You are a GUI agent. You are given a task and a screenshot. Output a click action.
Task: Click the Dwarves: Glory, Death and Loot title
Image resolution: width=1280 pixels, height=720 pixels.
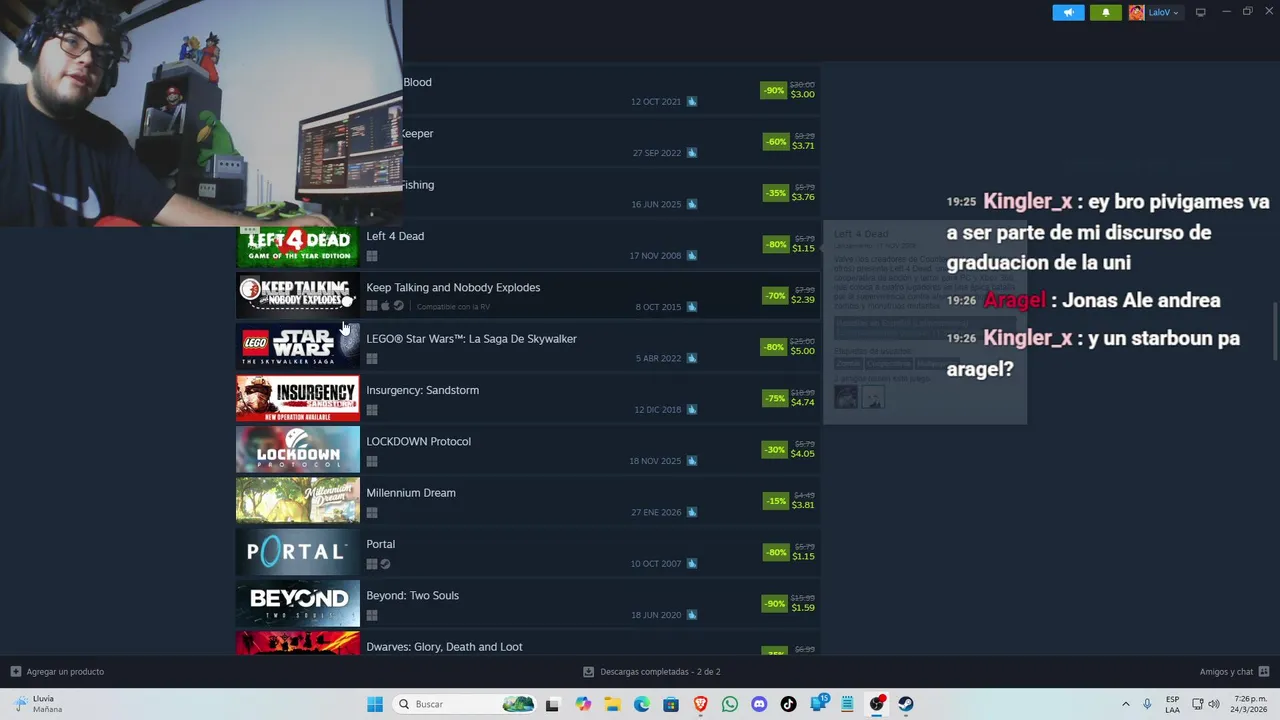click(444, 647)
